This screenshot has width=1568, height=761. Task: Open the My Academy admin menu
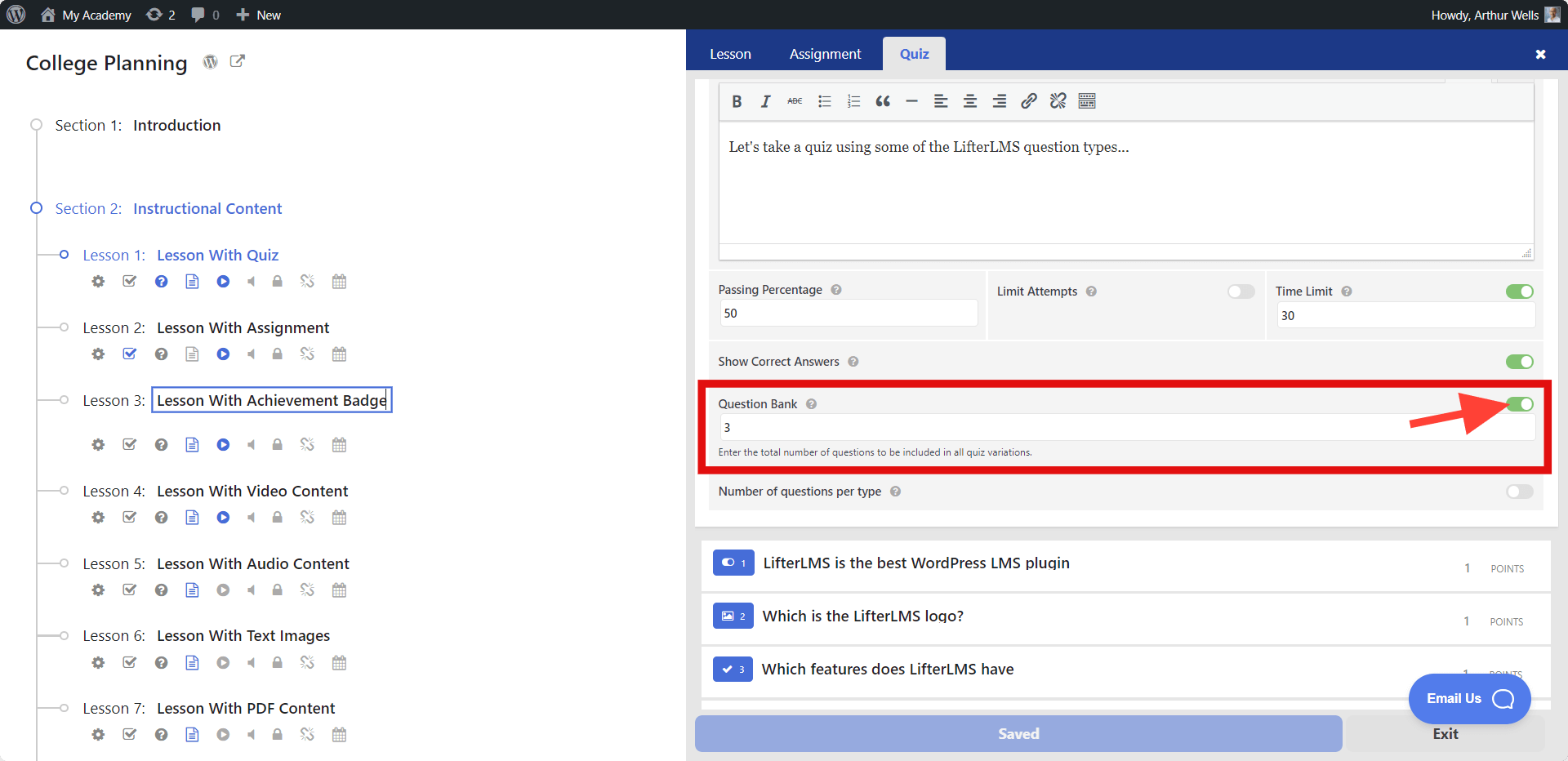tap(86, 15)
